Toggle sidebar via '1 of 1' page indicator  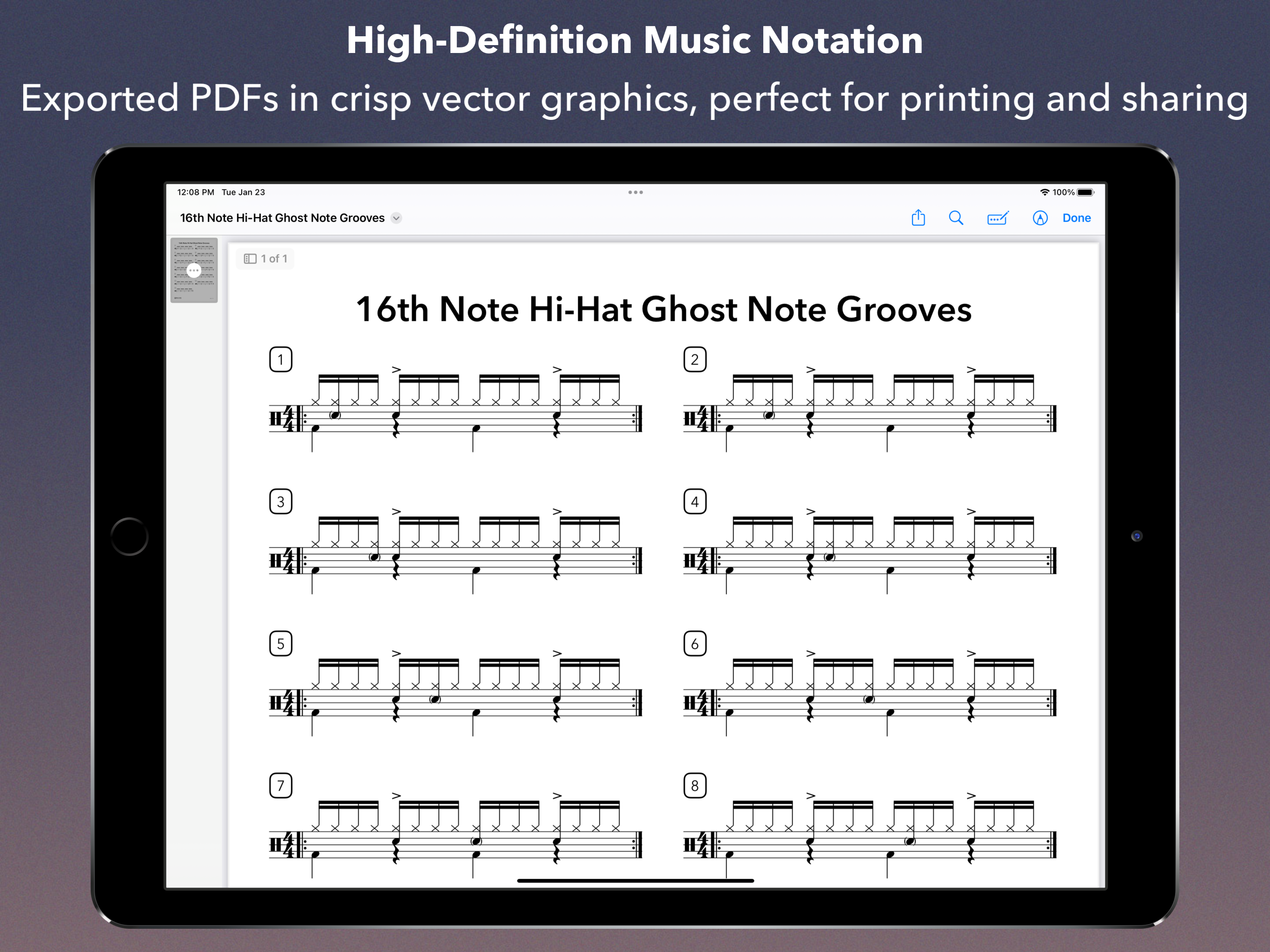coord(265,258)
